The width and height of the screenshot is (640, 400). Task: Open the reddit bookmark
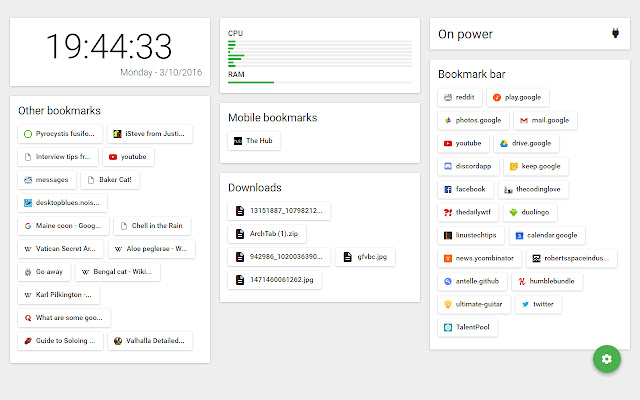(x=460, y=97)
